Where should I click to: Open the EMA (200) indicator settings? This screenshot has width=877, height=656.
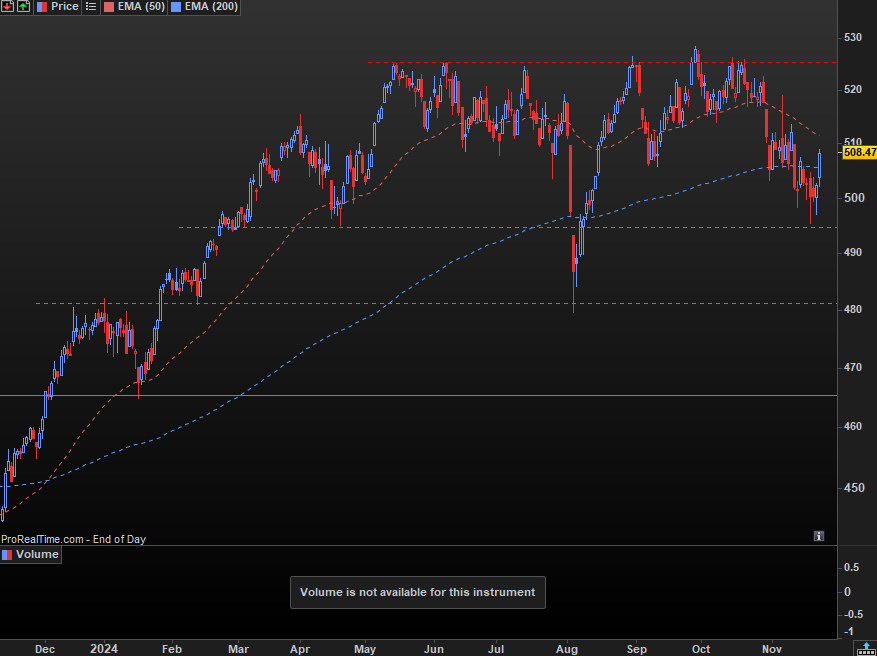[211, 7]
